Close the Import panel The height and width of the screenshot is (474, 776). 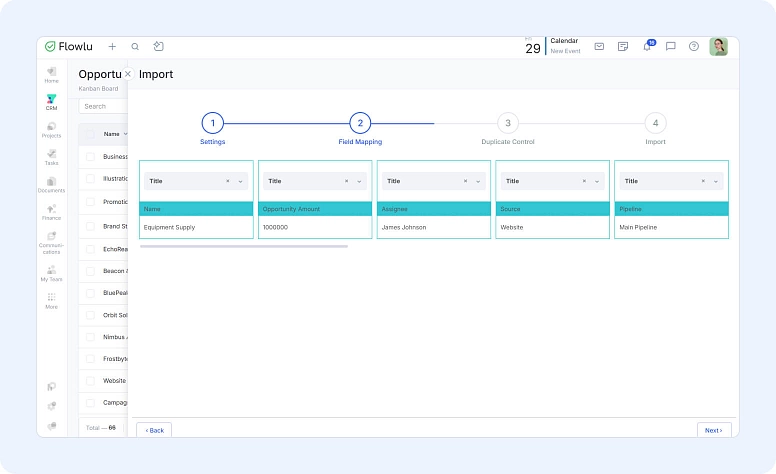pyautogui.click(x=127, y=74)
